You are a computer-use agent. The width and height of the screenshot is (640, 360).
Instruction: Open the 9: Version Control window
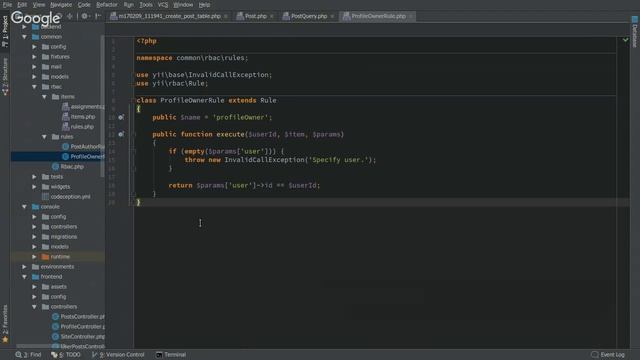click(x=118, y=355)
